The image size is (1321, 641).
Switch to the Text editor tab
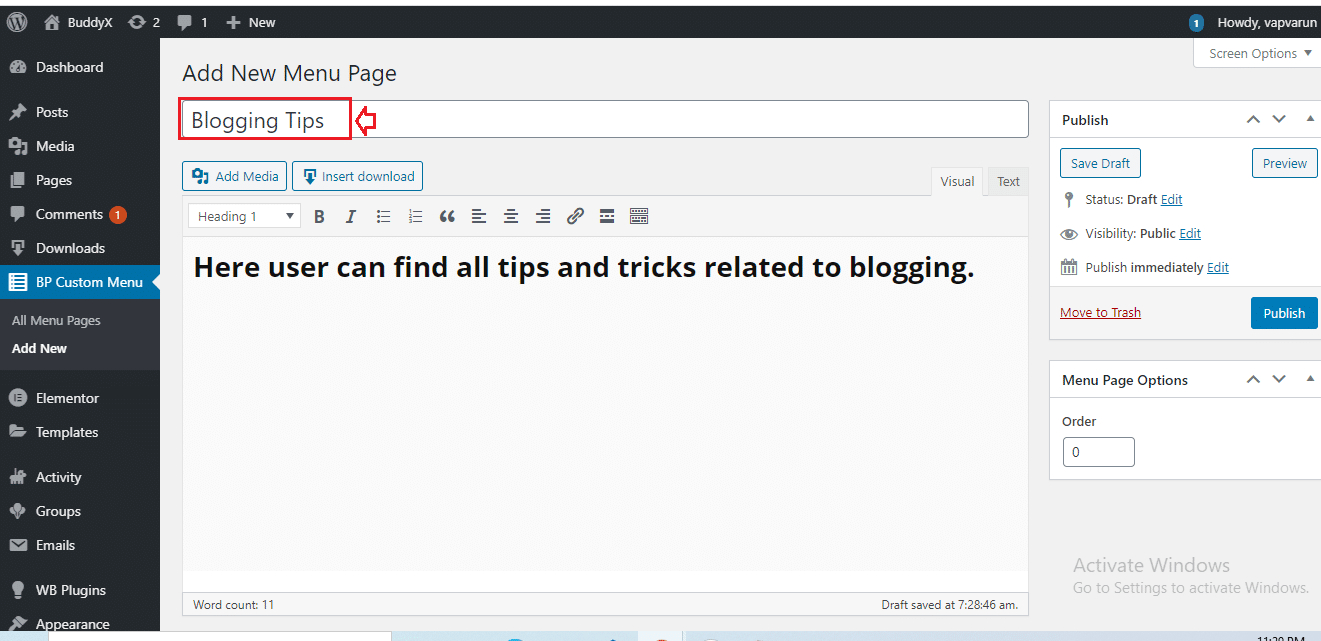click(x=1008, y=182)
